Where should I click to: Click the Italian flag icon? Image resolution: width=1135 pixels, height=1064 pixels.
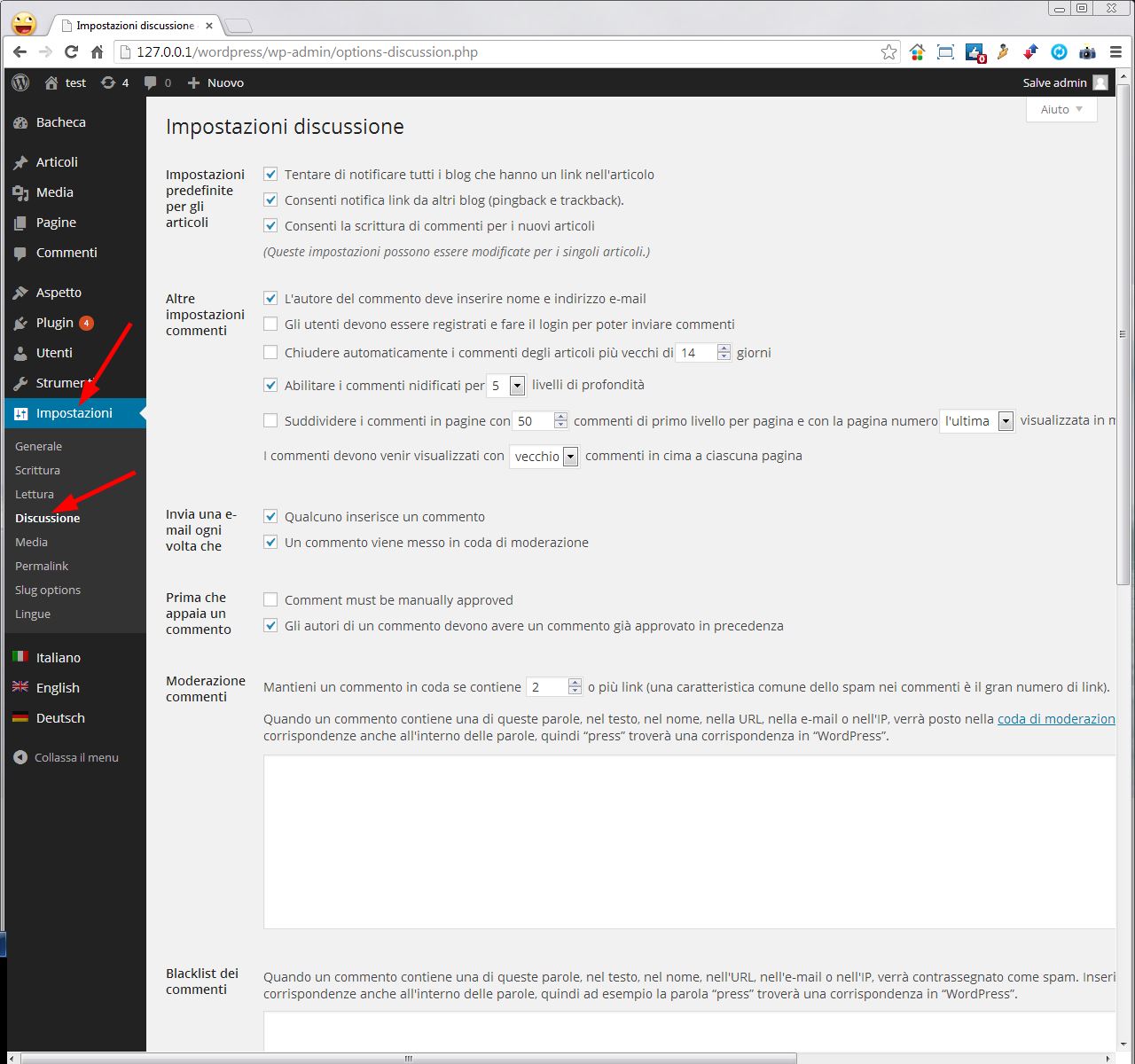click(x=20, y=657)
